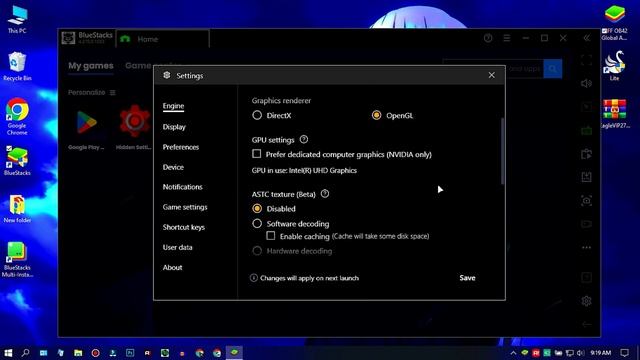Image resolution: width=640 pixels, height=360 pixels.
Task: Click the GPU in use Intel UHD text
Action: click(304, 171)
